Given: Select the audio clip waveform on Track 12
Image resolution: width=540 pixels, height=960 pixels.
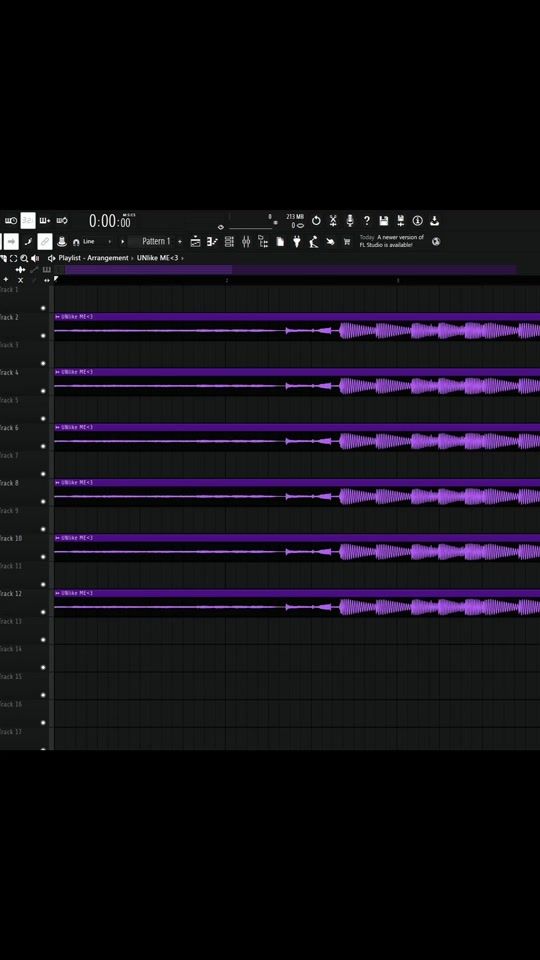Looking at the screenshot, I should (x=297, y=607).
